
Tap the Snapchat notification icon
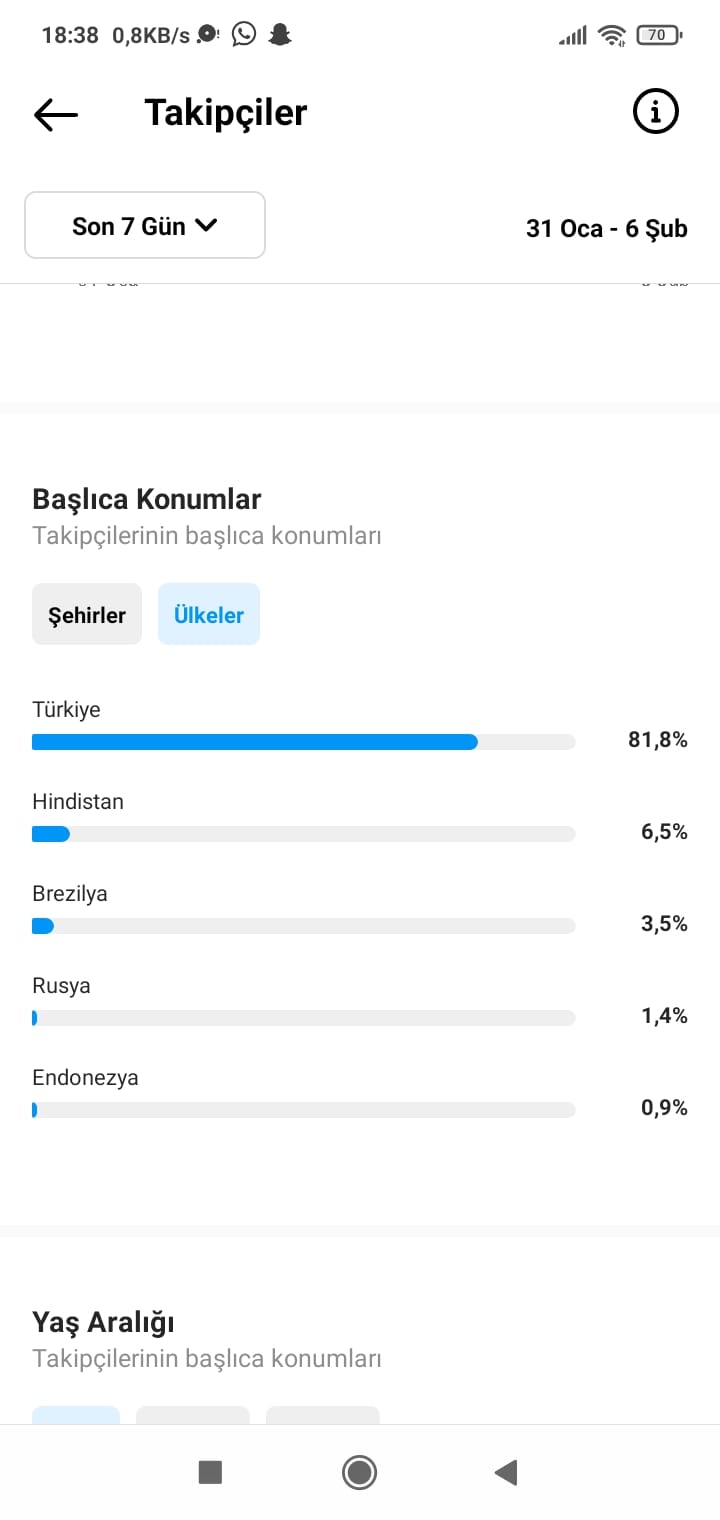tap(281, 35)
